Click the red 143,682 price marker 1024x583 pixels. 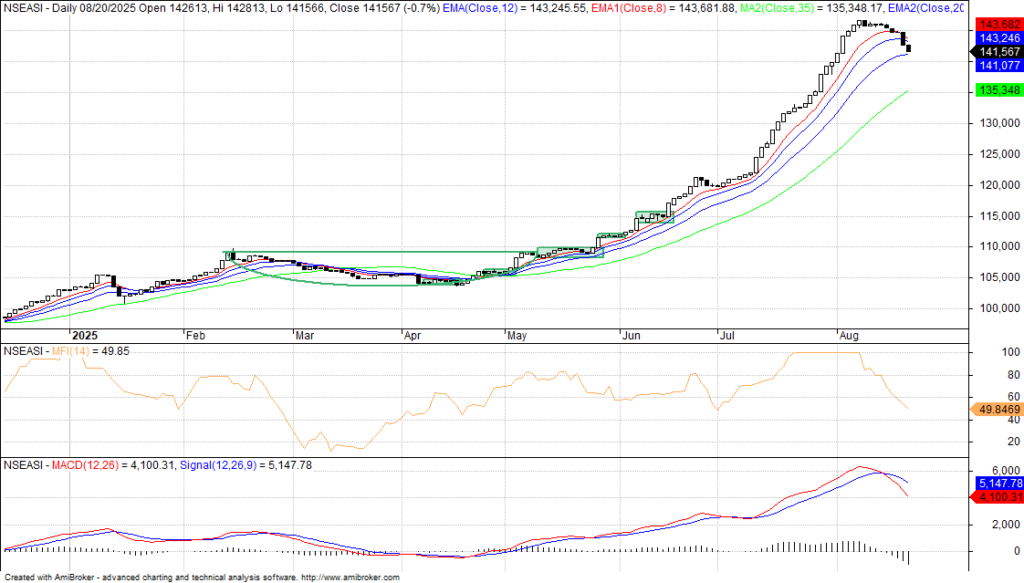tap(996, 23)
